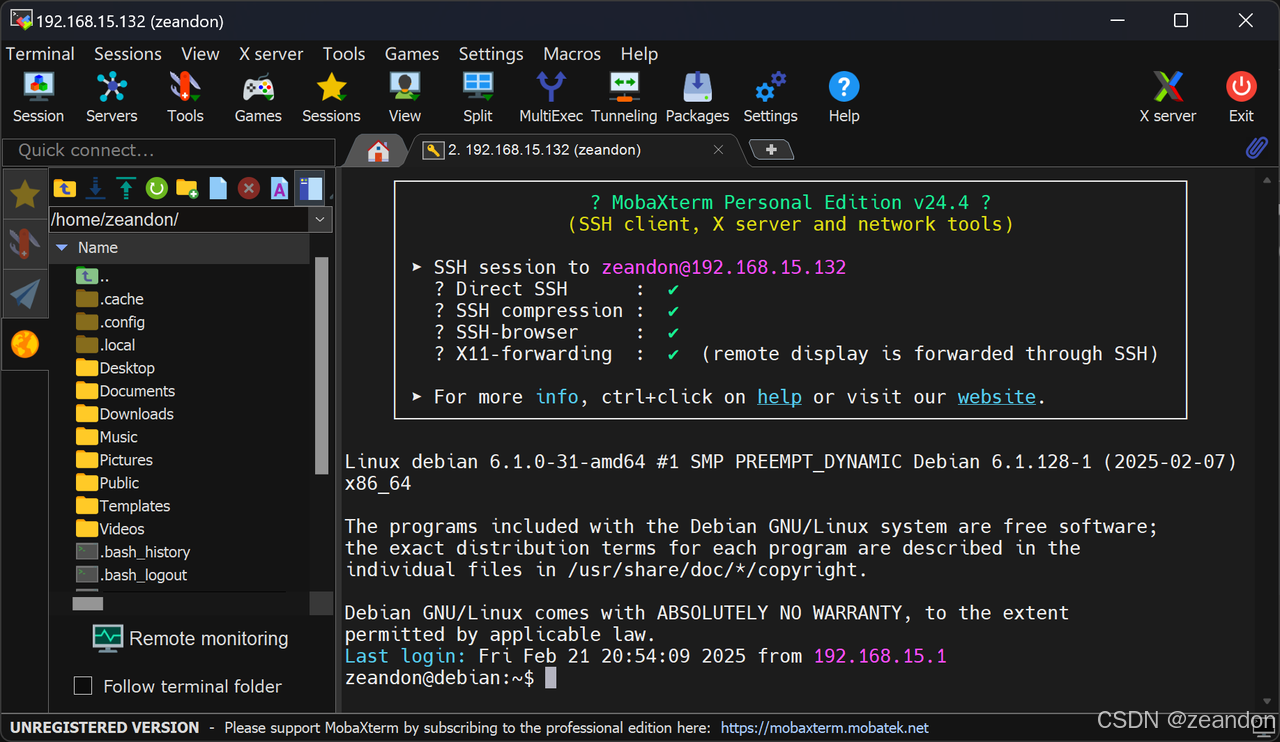
Task: Refresh the remote folder with green icon
Action: (156, 188)
